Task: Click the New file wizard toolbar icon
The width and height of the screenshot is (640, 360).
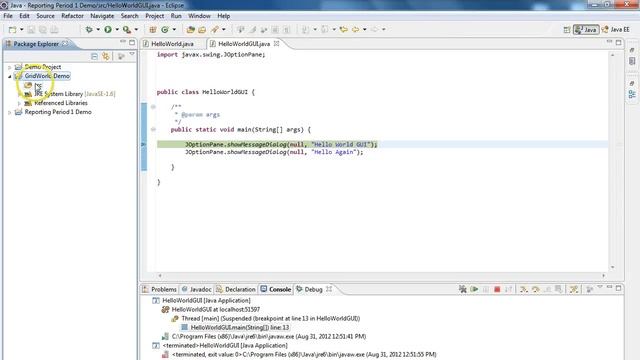Action: [x=13, y=29]
